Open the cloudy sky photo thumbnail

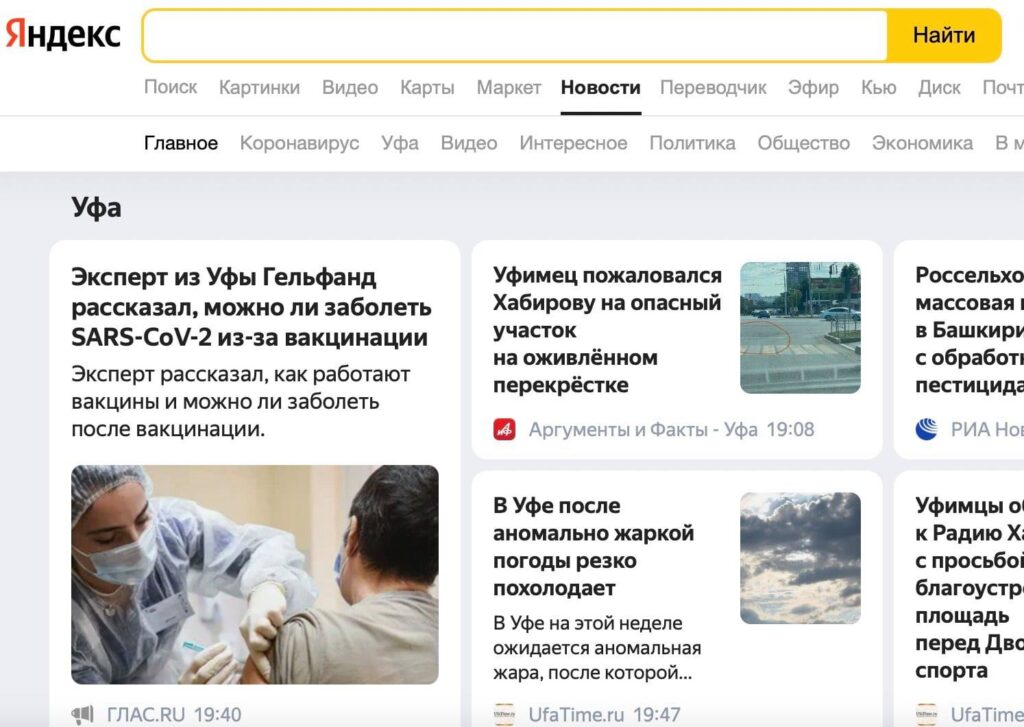(x=800, y=558)
